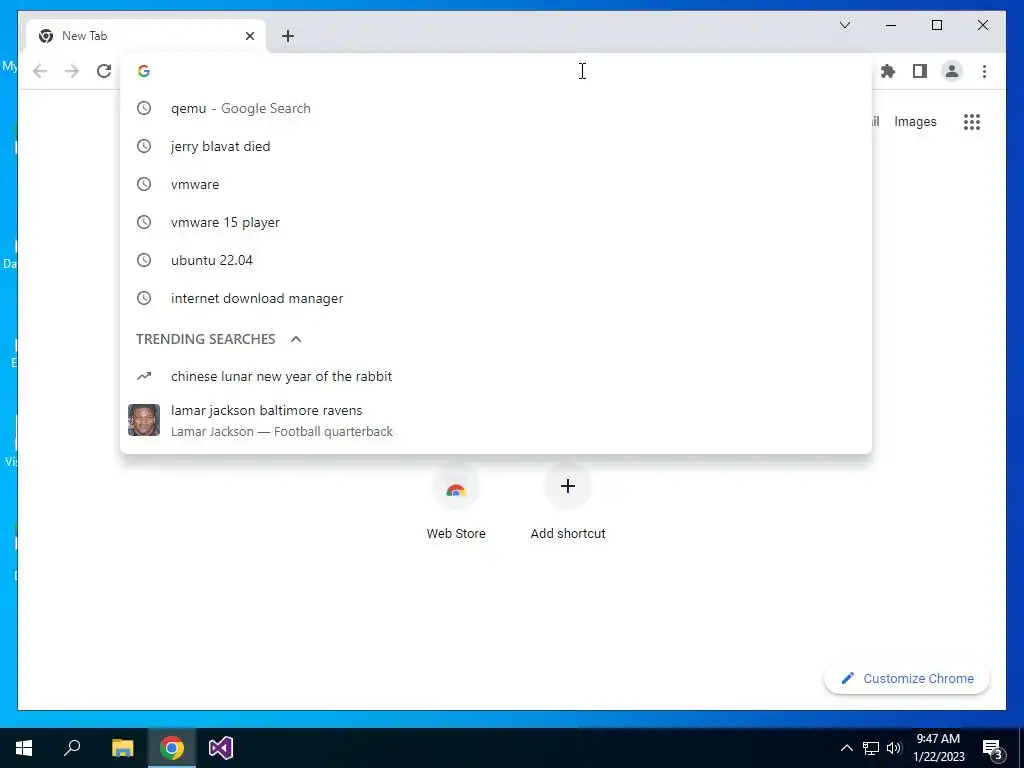Select lamar jackson baltimore ravens suggestion
Screen dimensions: 1024x768
[496, 420]
